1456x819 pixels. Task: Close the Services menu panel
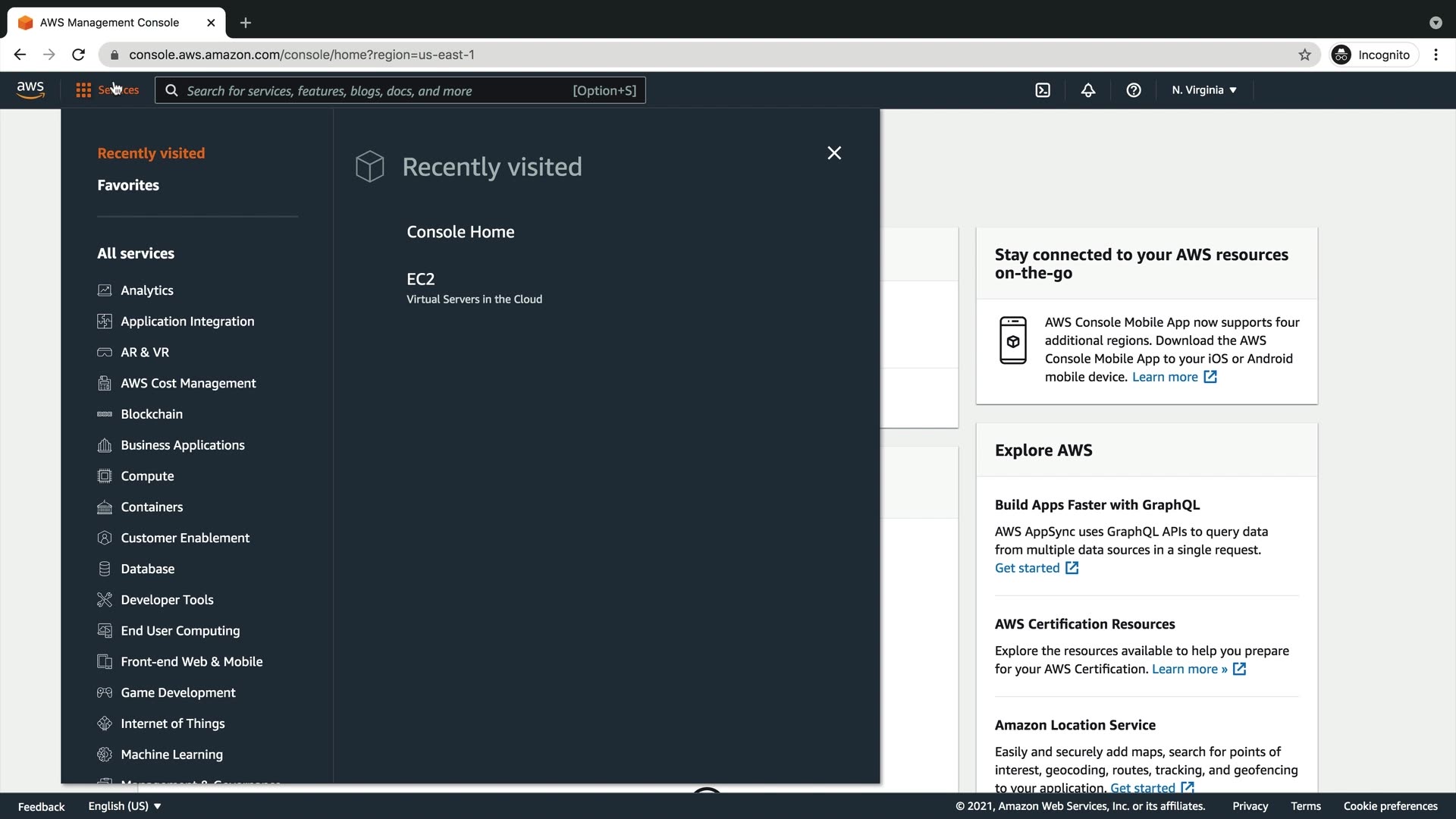tap(834, 153)
